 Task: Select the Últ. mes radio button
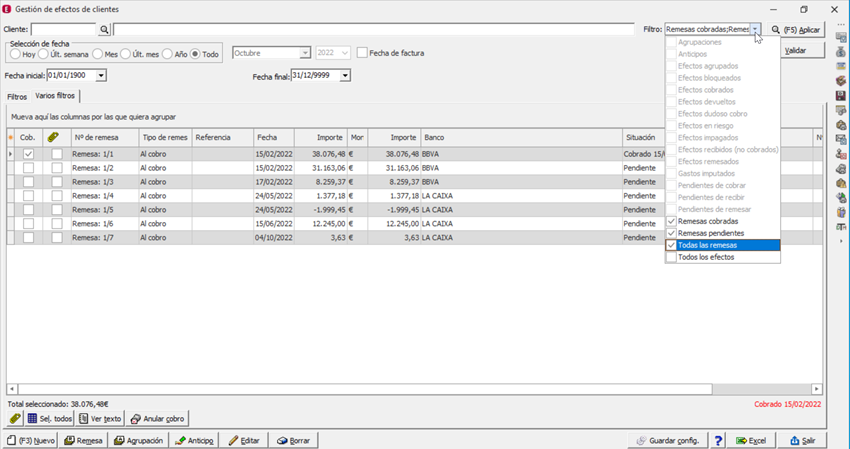tap(126, 54)
